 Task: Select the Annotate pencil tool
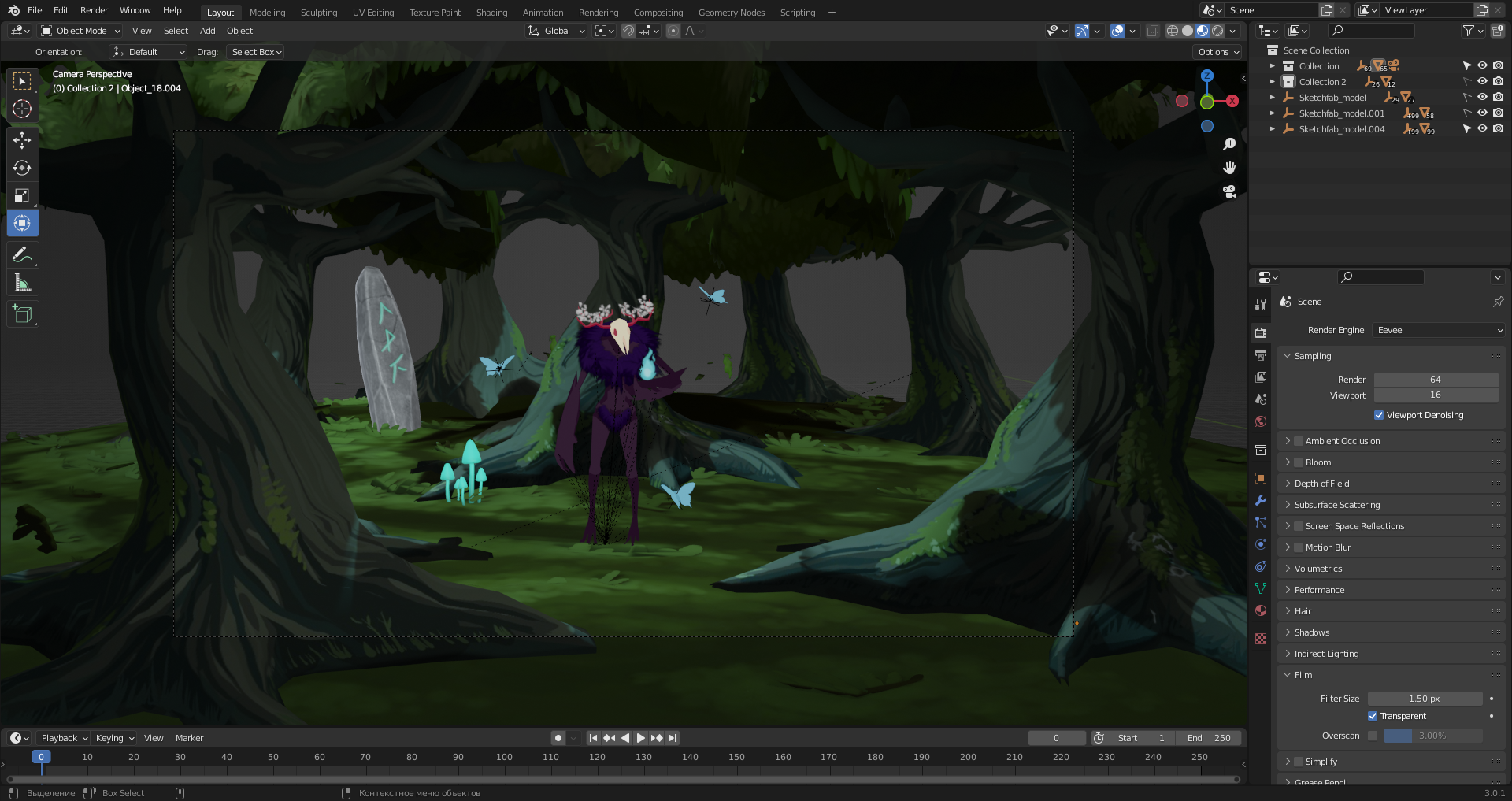point(22,254)
